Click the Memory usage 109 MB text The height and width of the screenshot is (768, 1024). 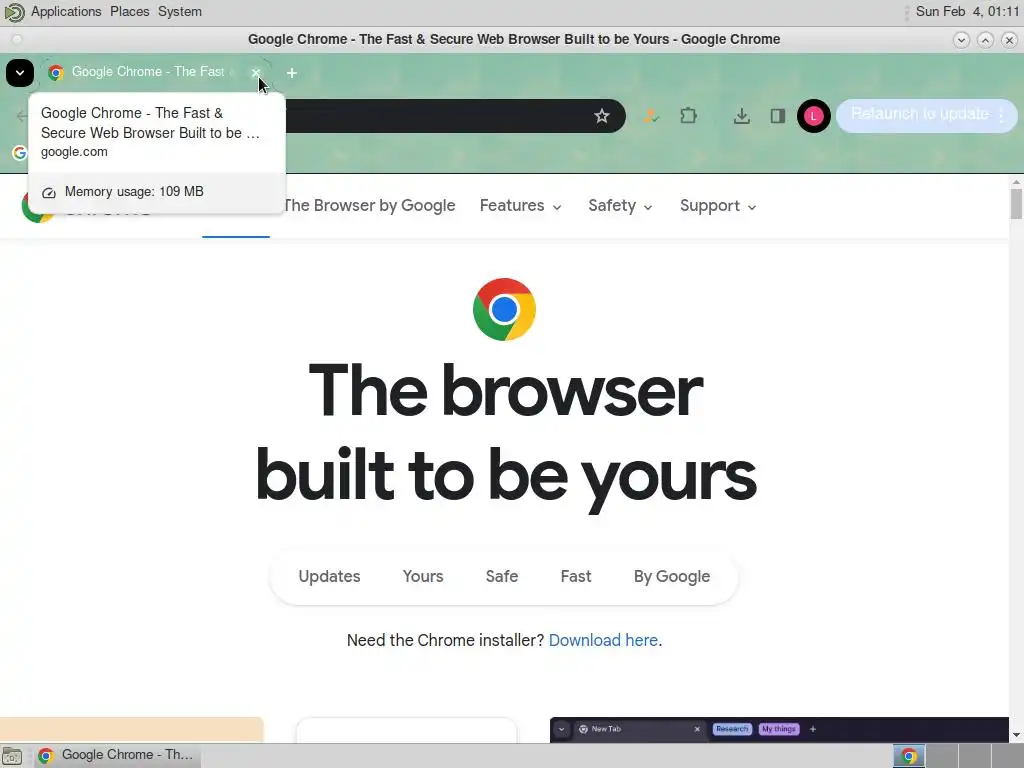[x=134, y=191]
